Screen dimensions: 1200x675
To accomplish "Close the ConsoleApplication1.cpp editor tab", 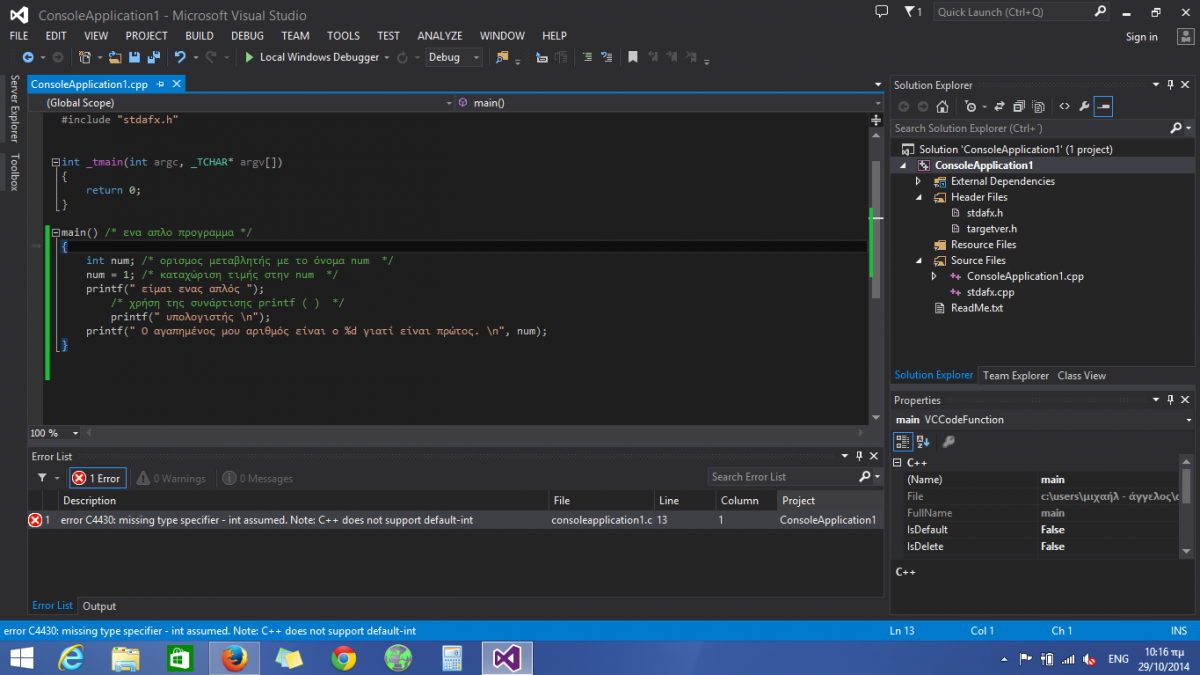I will point(174,85).
